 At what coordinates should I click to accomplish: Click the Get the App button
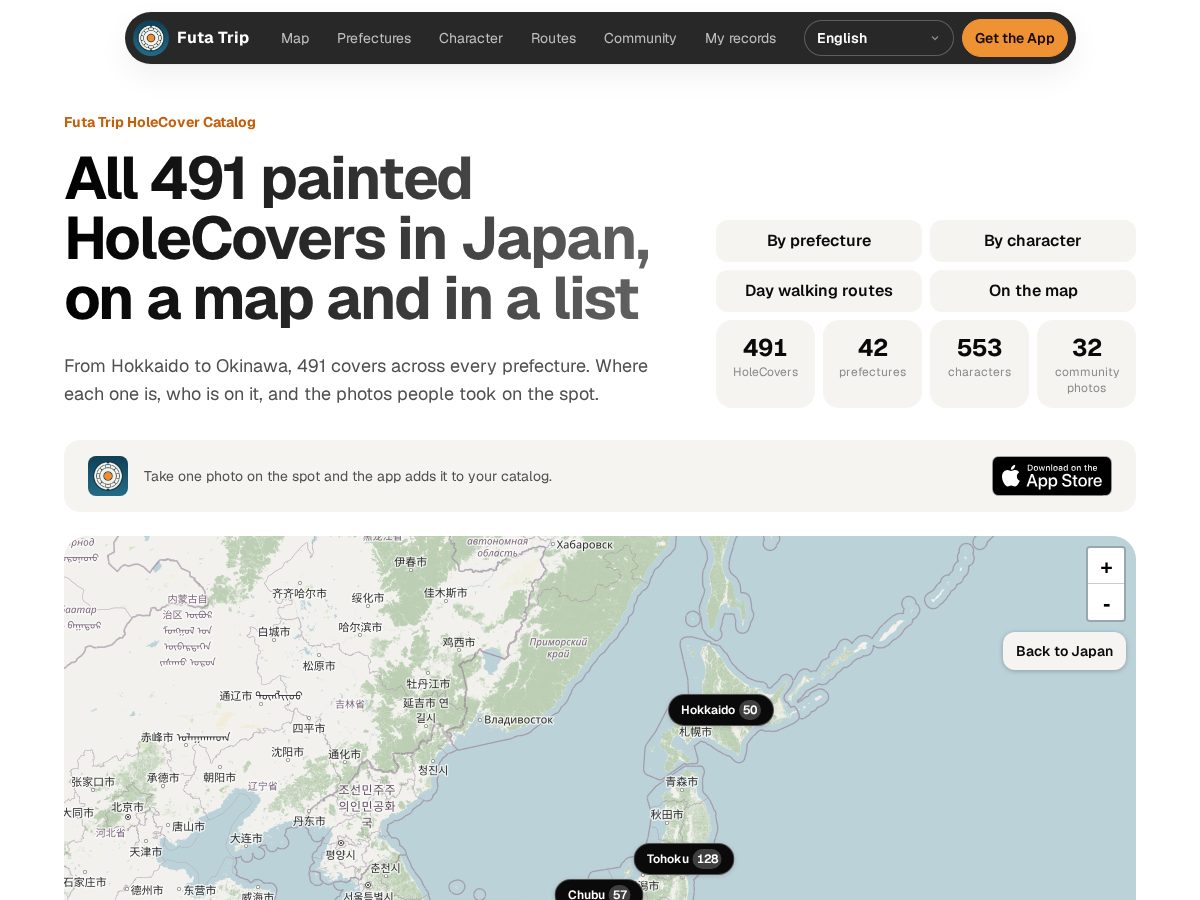1015,38
